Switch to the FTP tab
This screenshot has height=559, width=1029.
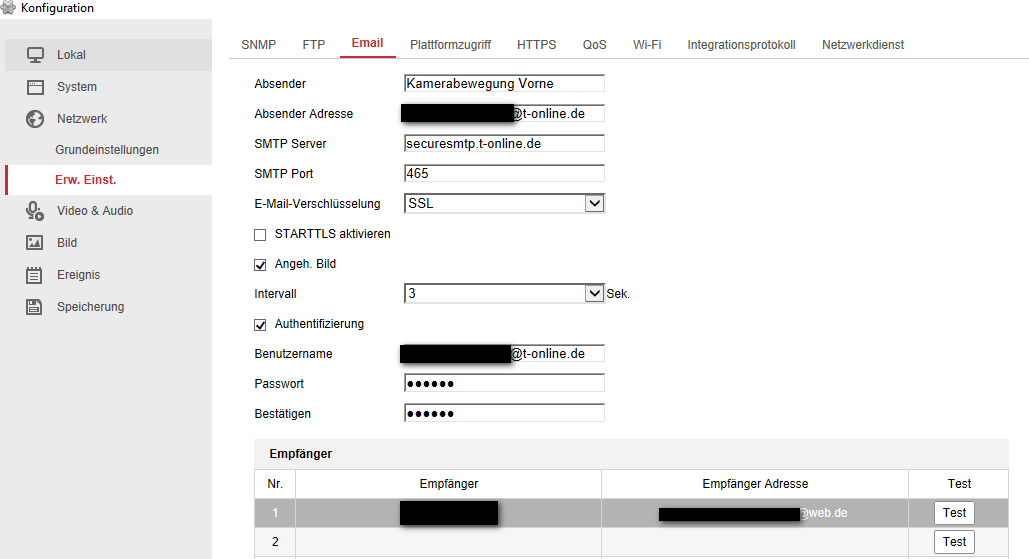(x=314, y=45)
